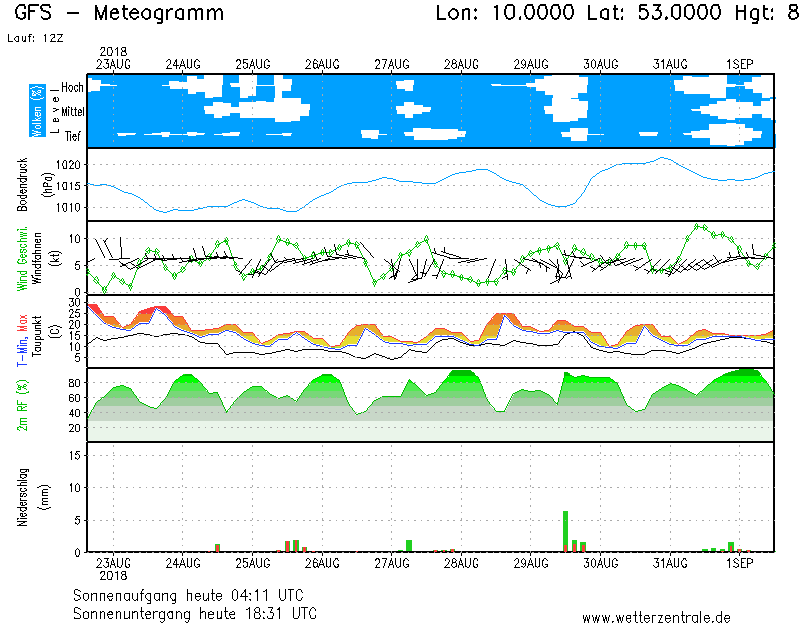Select 25AUG on the bottom date axis

tap(253, 564)
